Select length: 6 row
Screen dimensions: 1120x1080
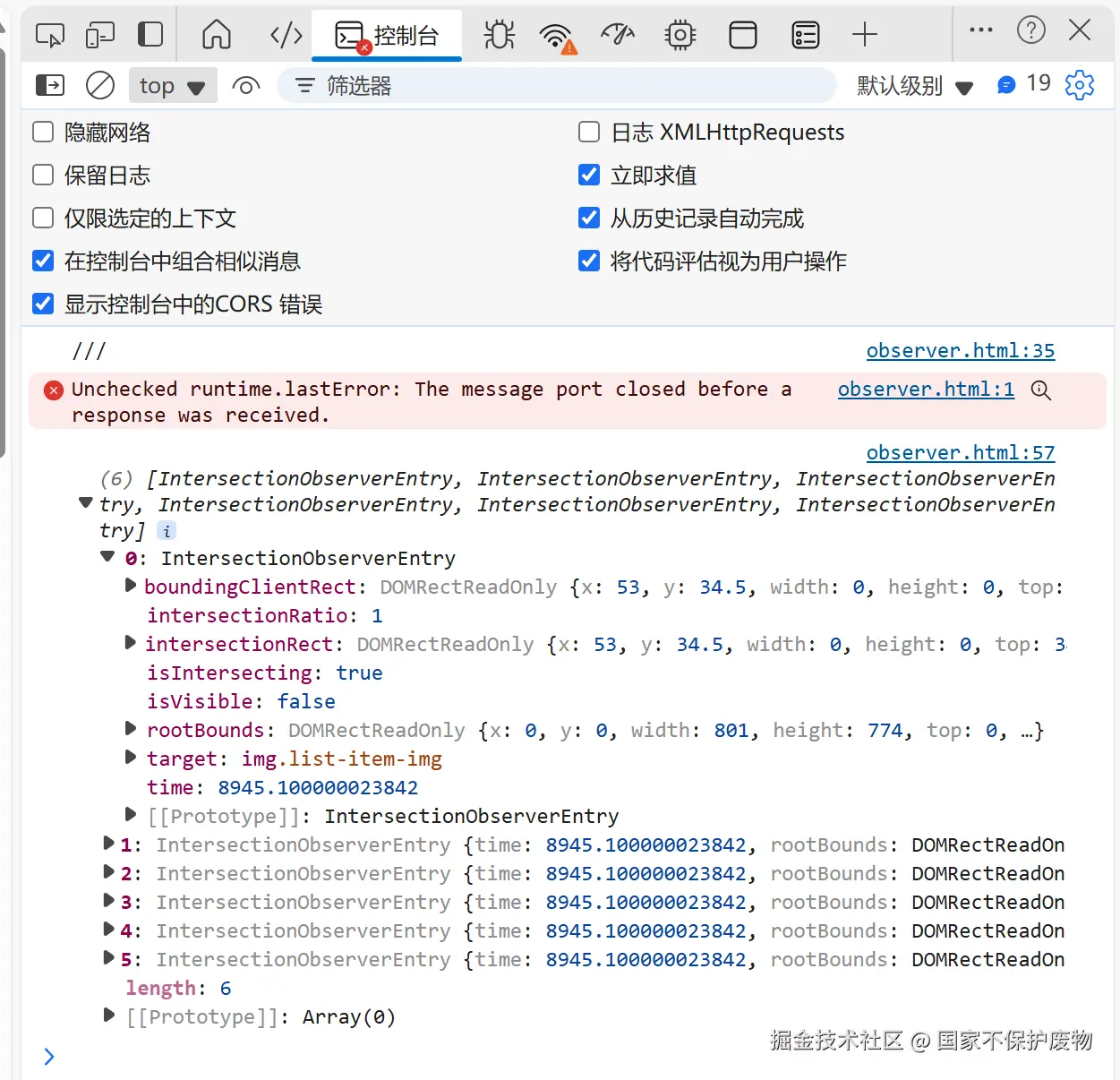coord(179,989)
